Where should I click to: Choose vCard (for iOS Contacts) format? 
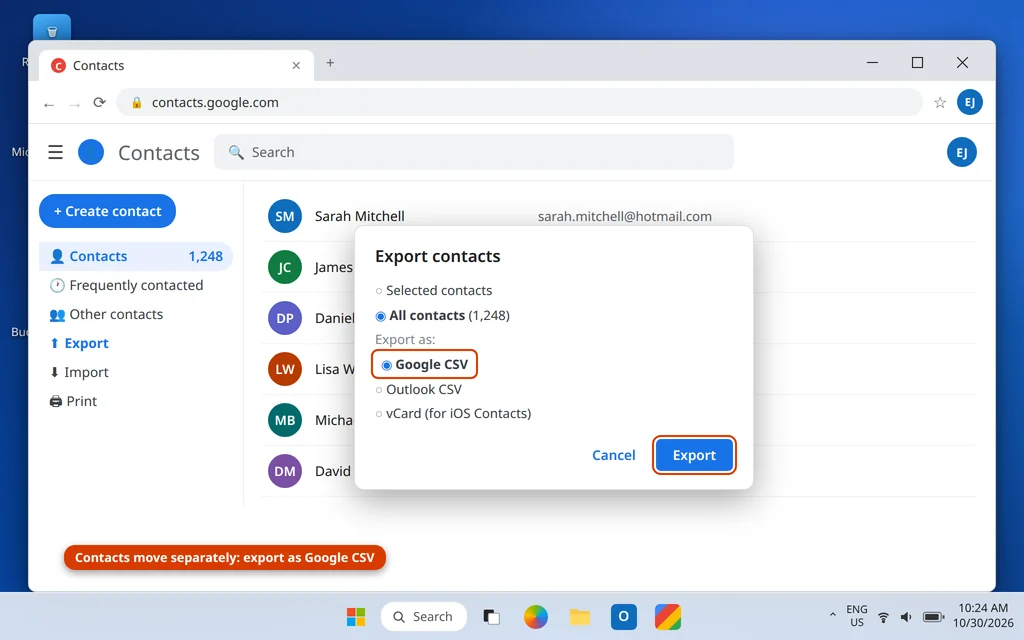[453, 414]
